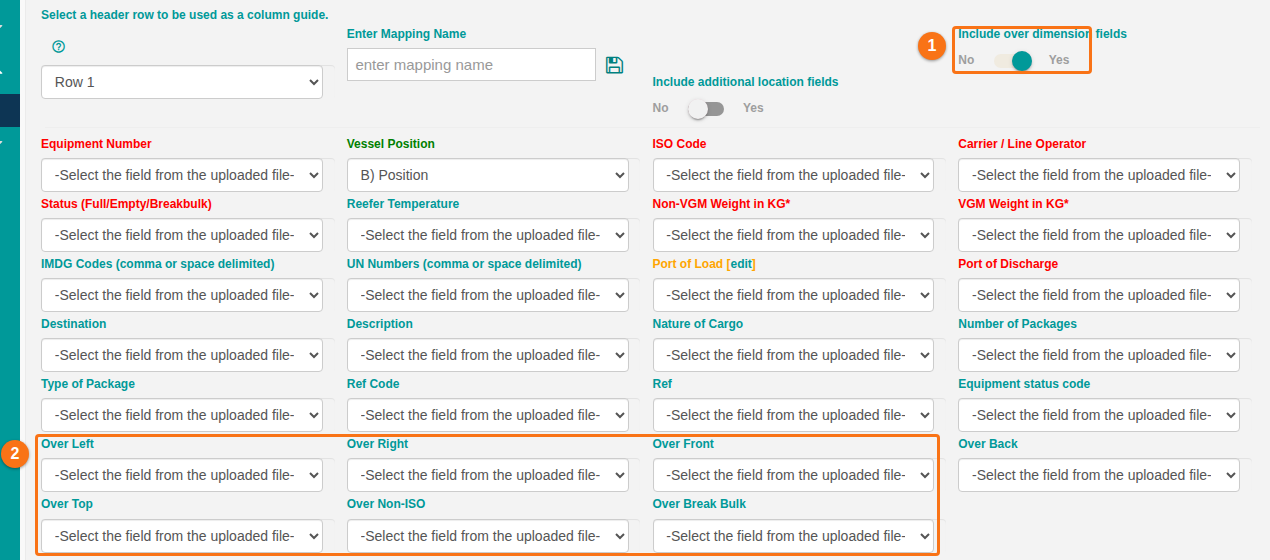Open the Row 1 header row dropdown
The image size is (1270, 560).
pyautogui.click(x=182, y=82)
